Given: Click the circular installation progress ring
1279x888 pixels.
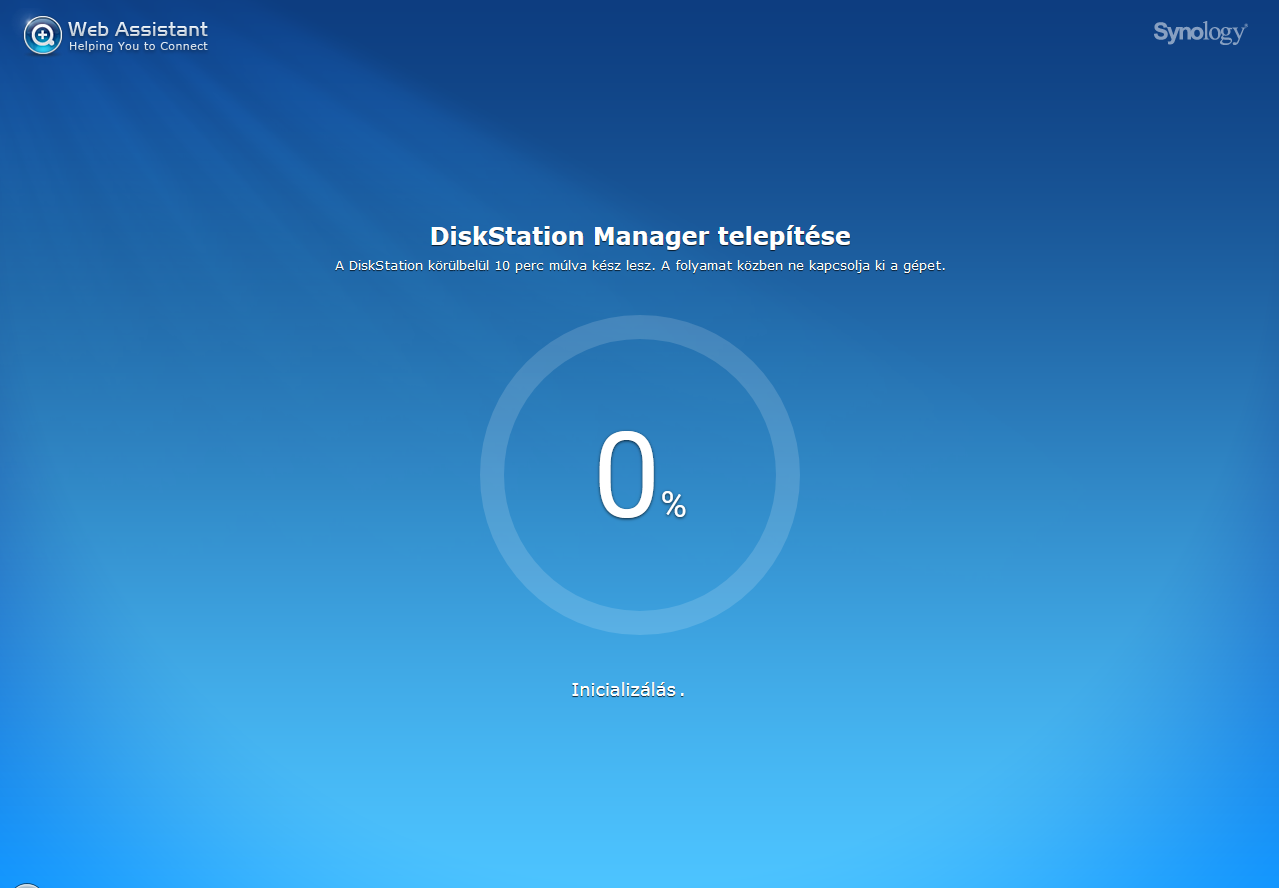Looking at the screenshot, I should tap(640, 475).
